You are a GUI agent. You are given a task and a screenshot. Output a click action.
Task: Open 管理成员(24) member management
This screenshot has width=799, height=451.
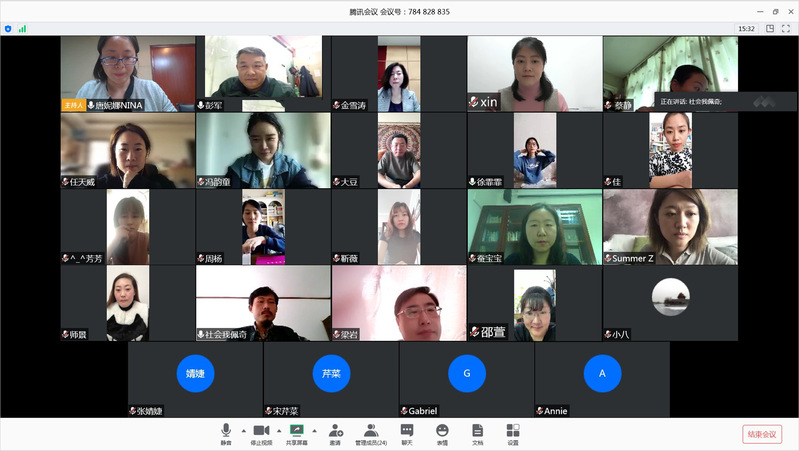click(371, 433)
